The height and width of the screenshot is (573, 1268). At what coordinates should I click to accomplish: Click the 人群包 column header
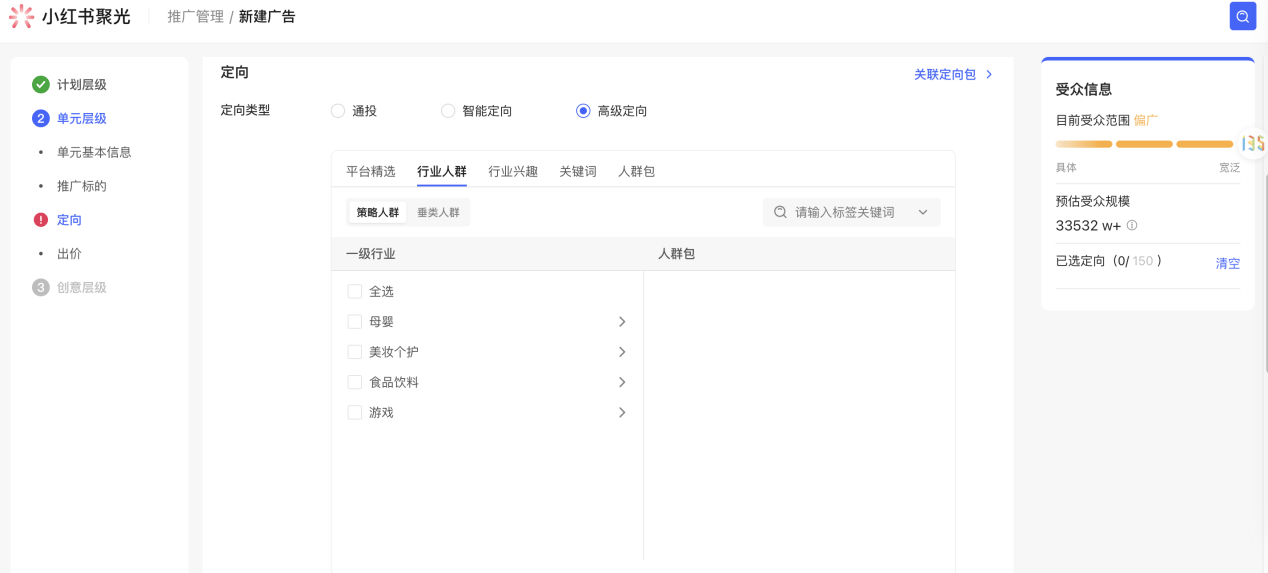click(x=676, y=254)
